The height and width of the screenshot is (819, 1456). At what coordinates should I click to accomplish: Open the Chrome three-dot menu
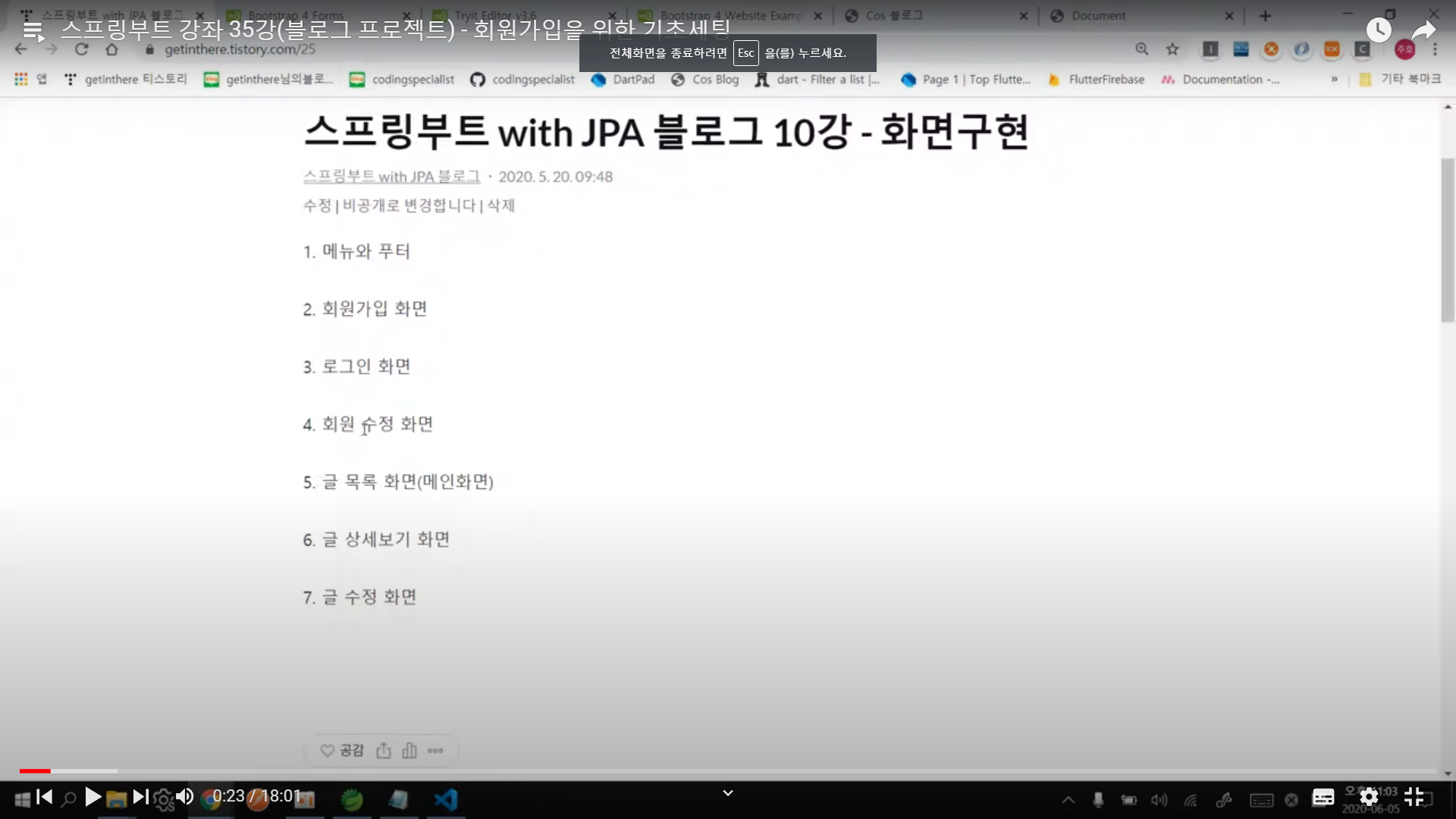1435,49
